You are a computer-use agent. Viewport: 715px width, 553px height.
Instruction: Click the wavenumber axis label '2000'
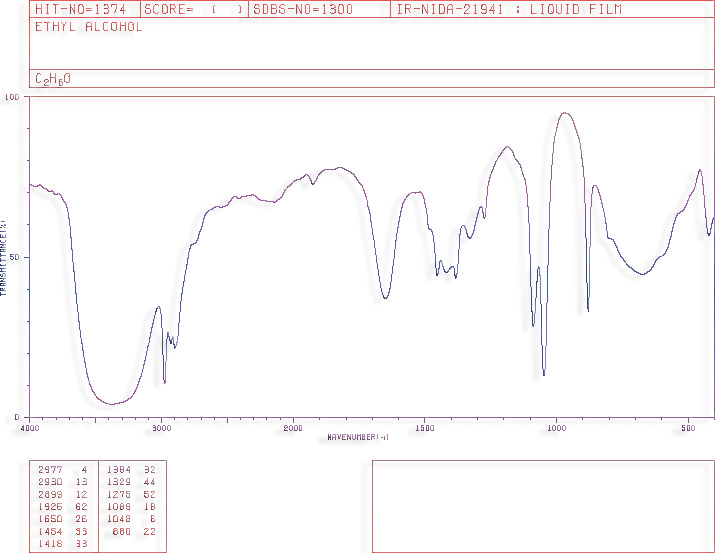point(293,428)
